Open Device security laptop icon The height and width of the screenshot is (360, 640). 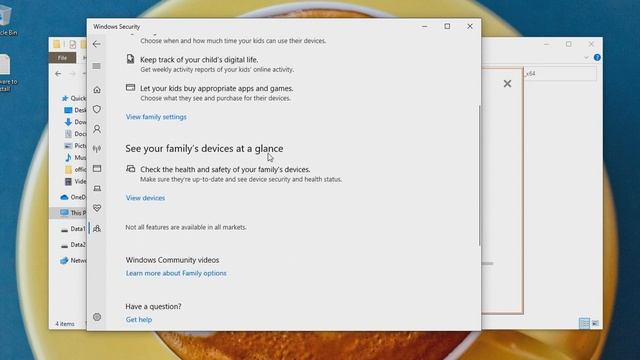[x=97, y=188]
